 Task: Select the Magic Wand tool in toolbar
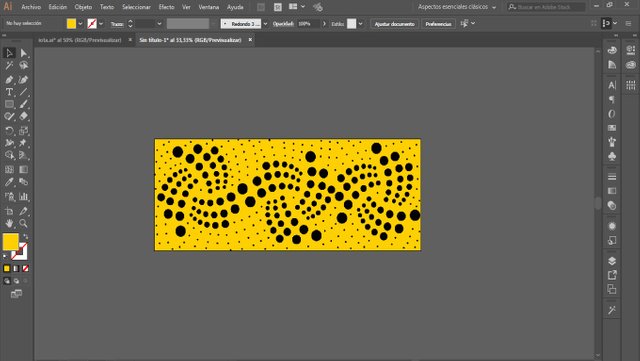(x=9, y=65)
